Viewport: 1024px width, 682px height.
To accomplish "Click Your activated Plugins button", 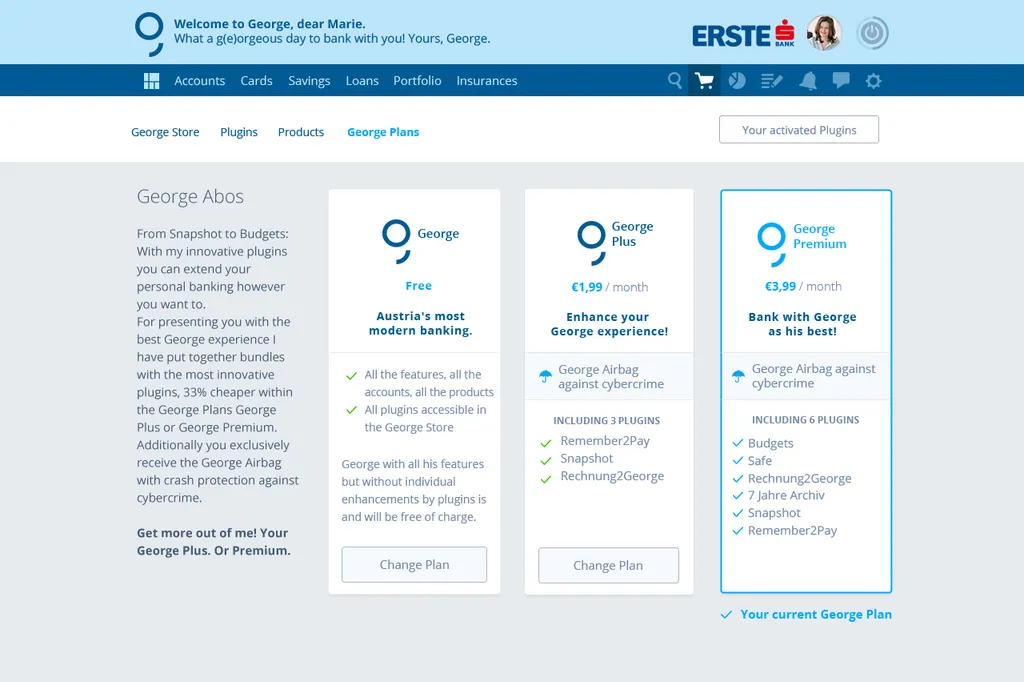I will pyautogui.click(x=799, y=129).
